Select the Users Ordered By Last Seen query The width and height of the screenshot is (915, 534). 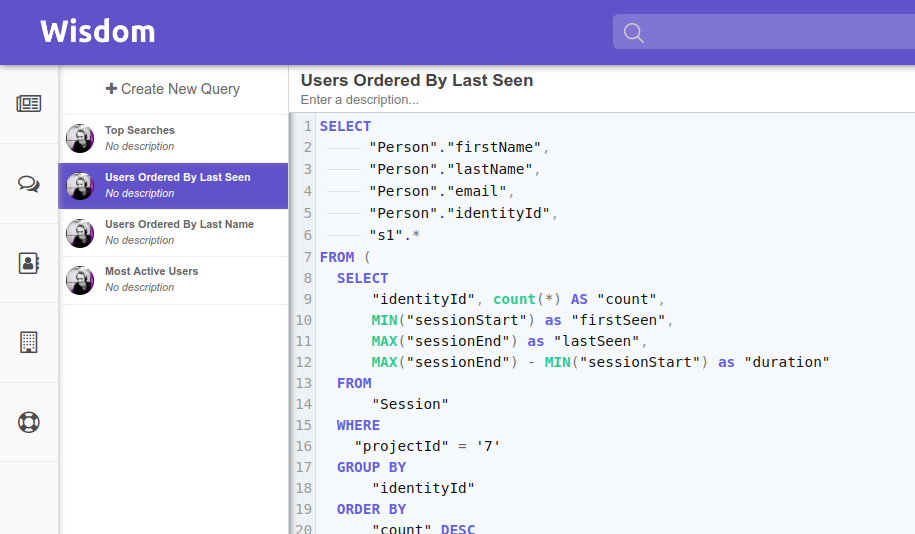(173, 186)
